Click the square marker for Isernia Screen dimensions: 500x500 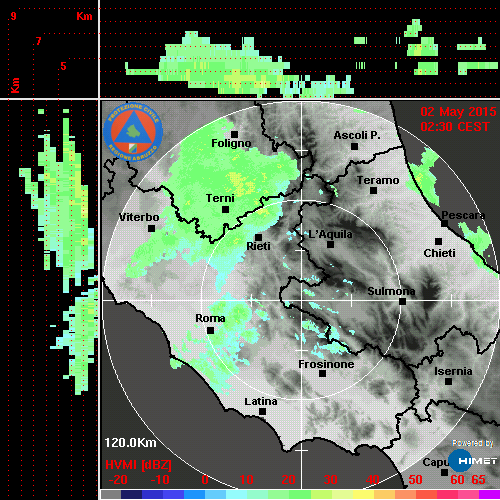click(x=449, y=381)
